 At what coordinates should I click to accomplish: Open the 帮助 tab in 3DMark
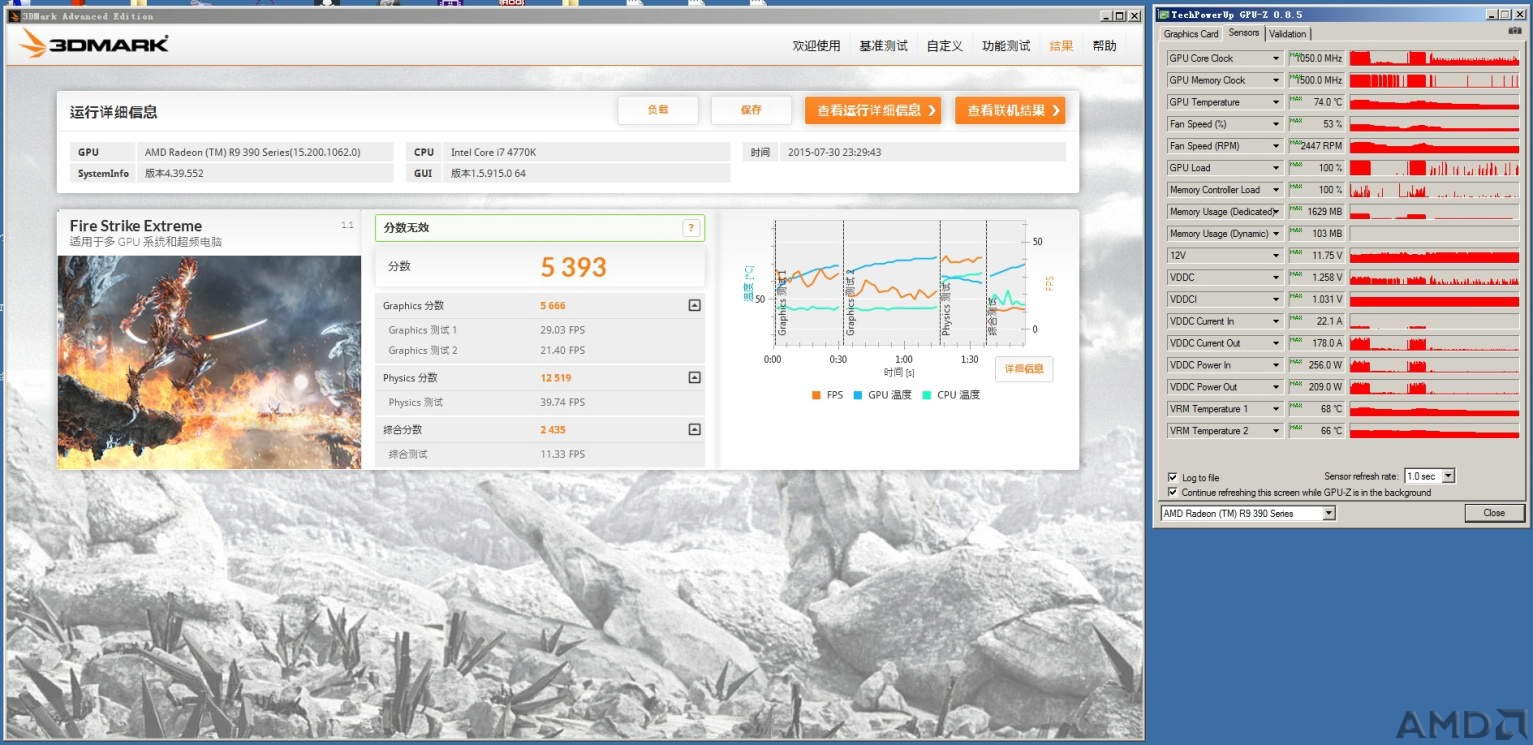(1104, 46)
